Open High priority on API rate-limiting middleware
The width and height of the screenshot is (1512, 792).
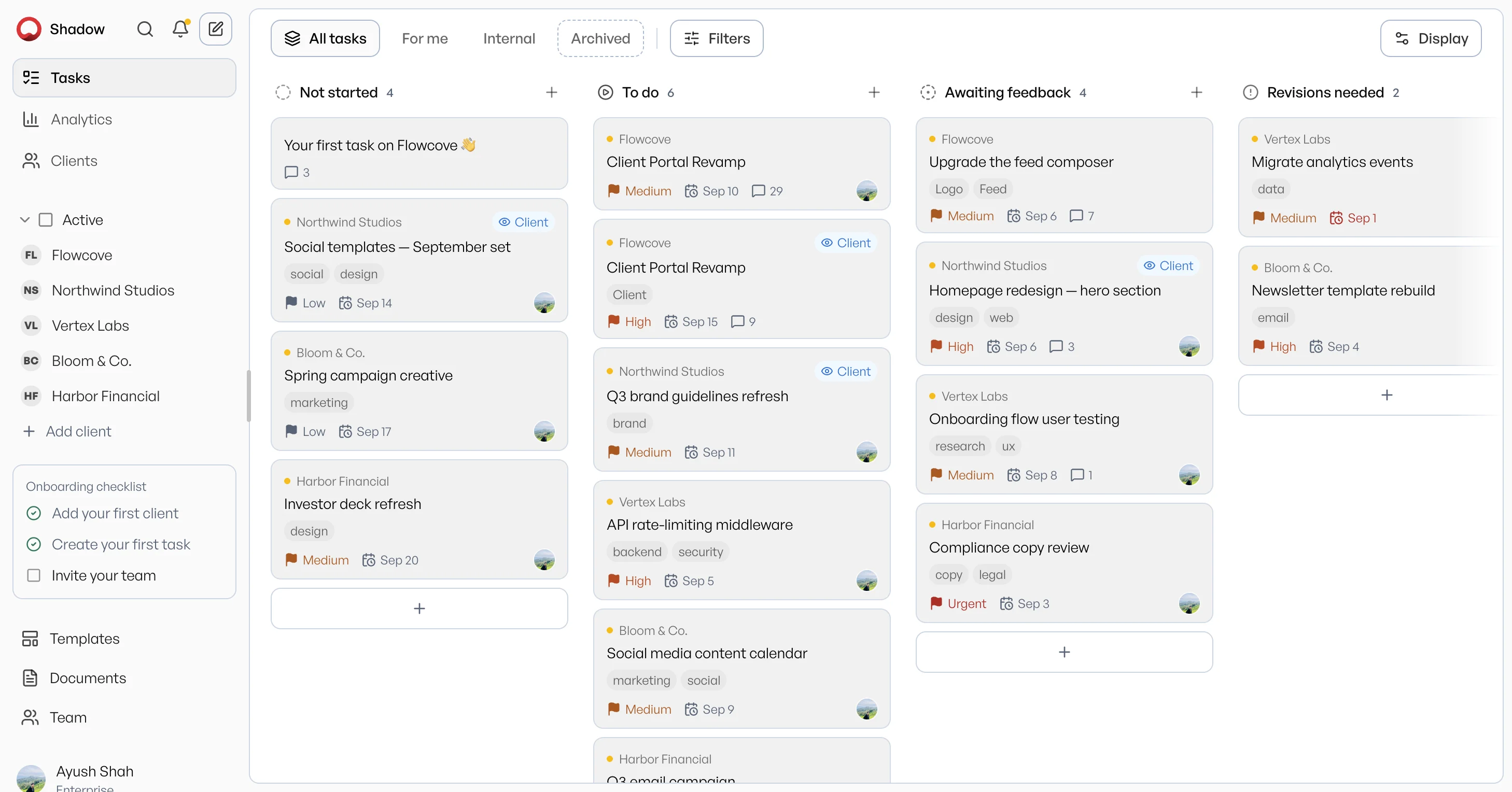tap(628, 580)
